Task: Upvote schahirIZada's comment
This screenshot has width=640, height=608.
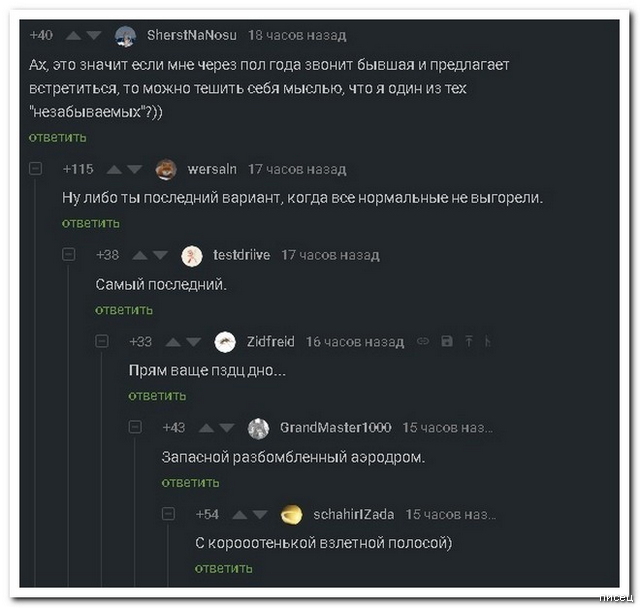Action: click(x=238, y=515)
